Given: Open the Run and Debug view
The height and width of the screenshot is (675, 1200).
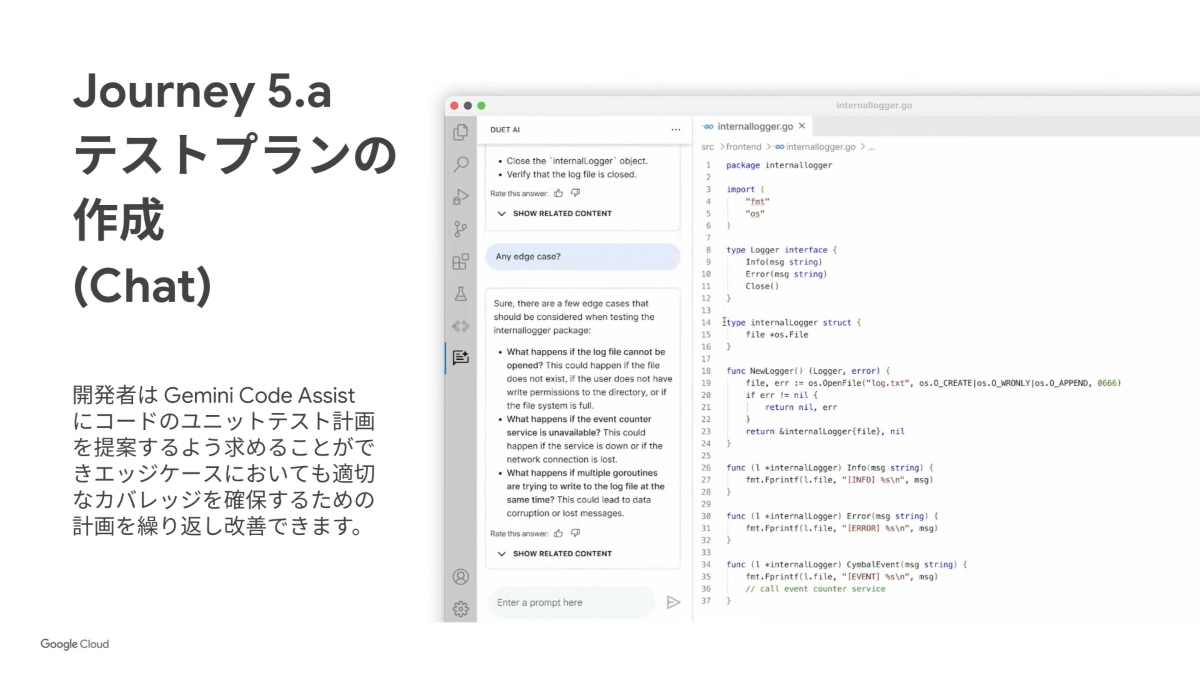Looking at the screenshot, I should coord(460,196).
